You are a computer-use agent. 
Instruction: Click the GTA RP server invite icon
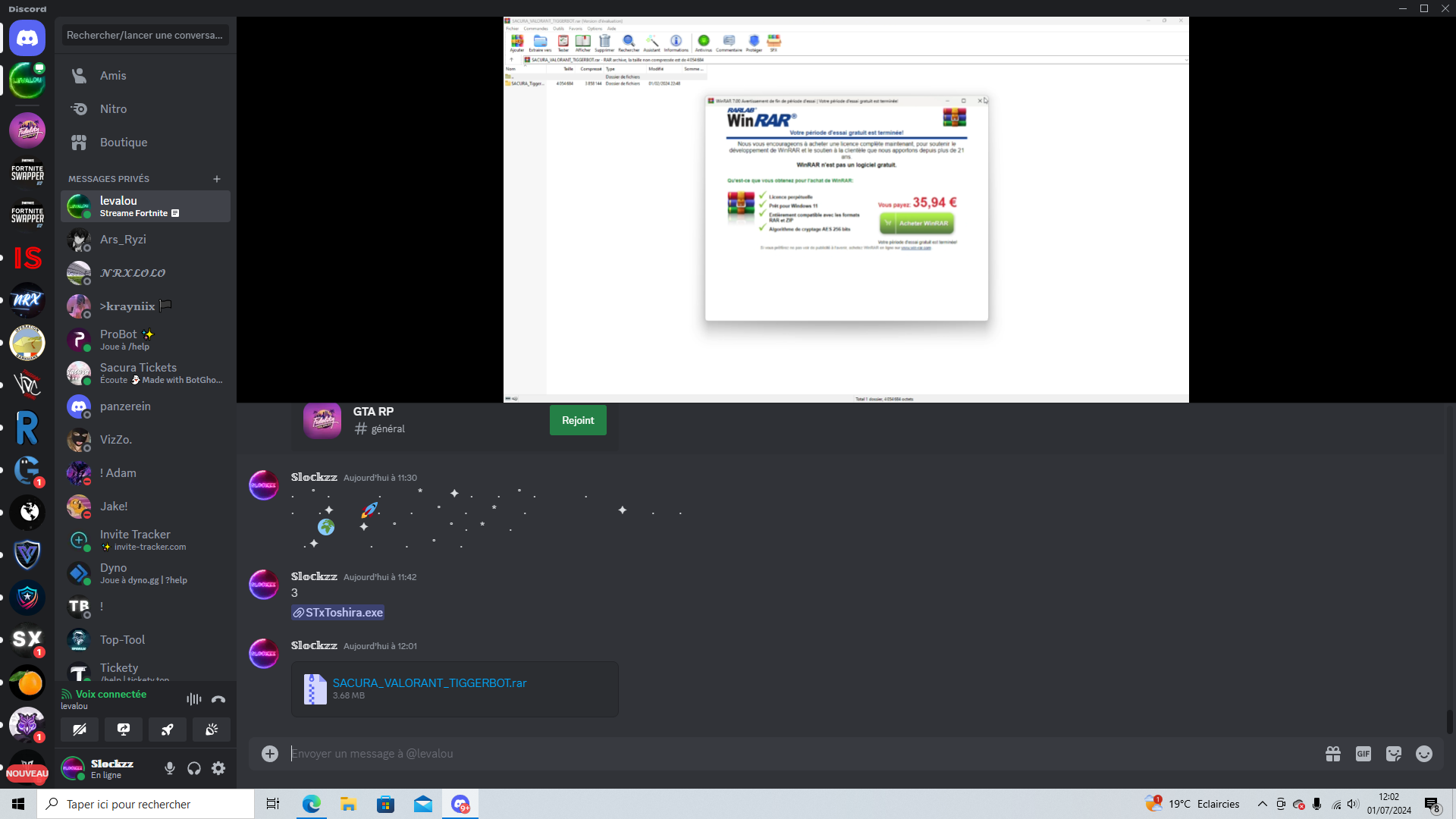[322, 420]
